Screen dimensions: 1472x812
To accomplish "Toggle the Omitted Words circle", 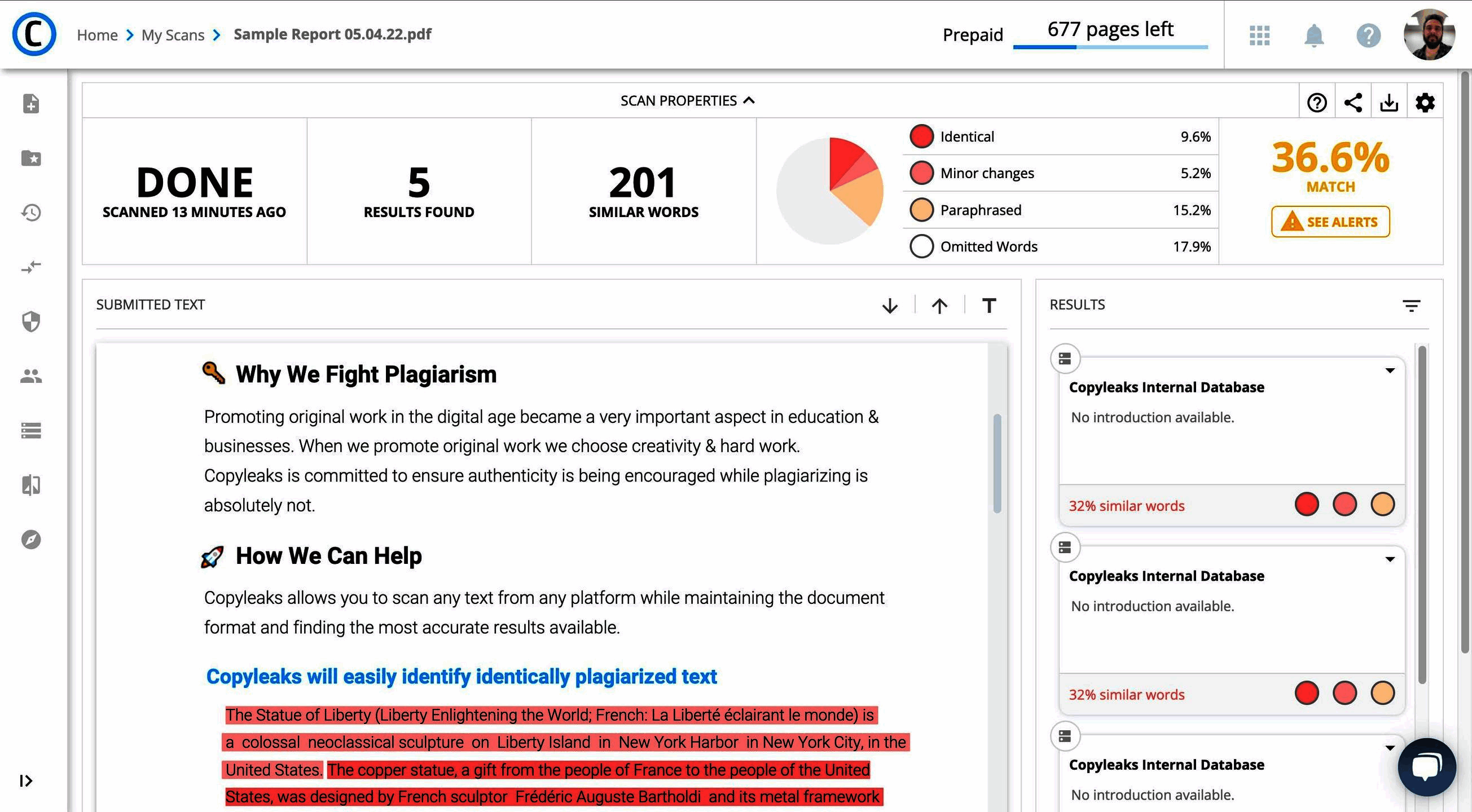I will pyautogui.click(x=921, y=246).
